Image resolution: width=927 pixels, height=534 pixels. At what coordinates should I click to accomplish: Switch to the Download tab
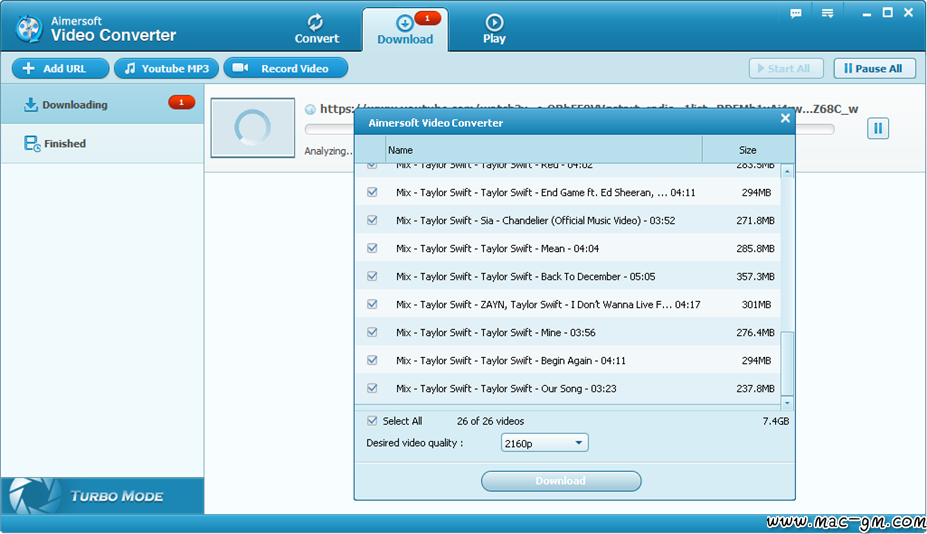(x=405, y=30)
